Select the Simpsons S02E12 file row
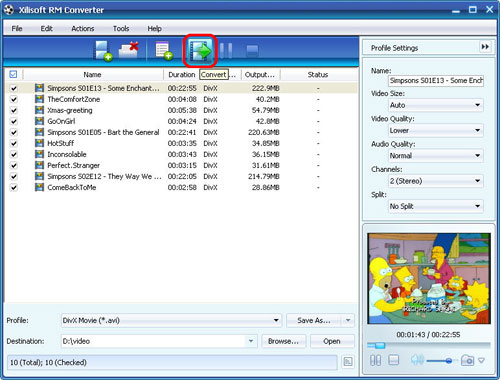Screen dimensions: 500x380 [x=181, y=176]
